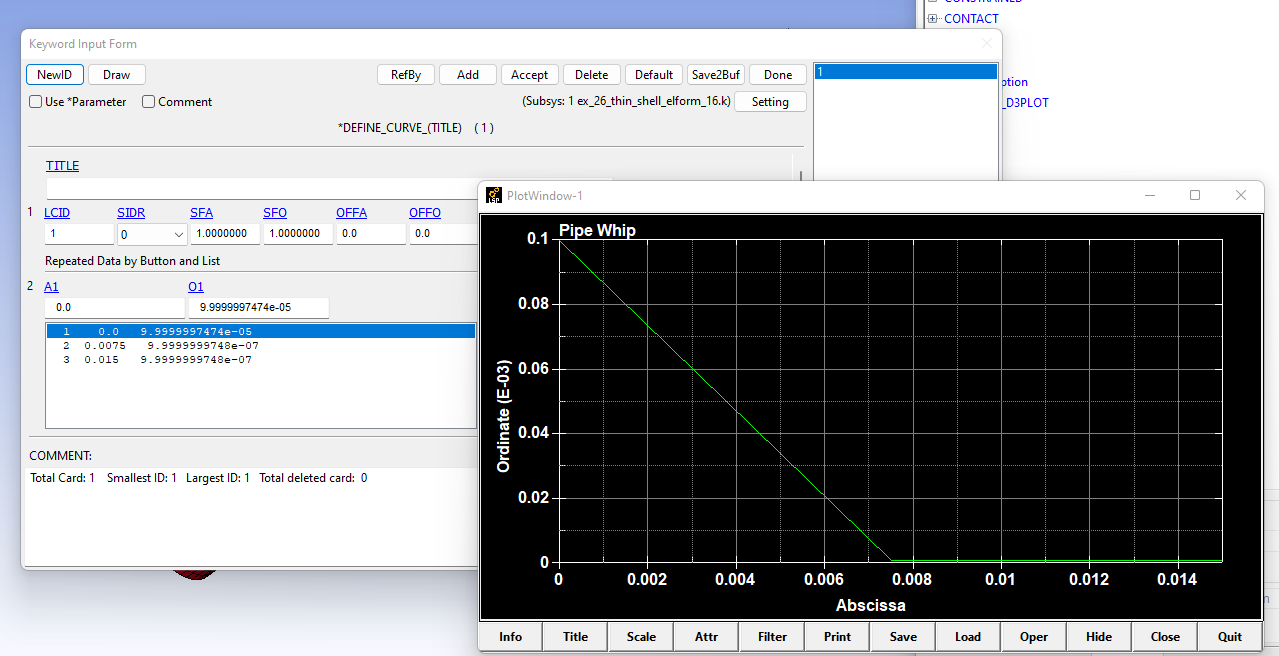This screenshot has width=1279, height=656.
Task: Select curve ID 1 in the list
Action: [x=905, y=72]
